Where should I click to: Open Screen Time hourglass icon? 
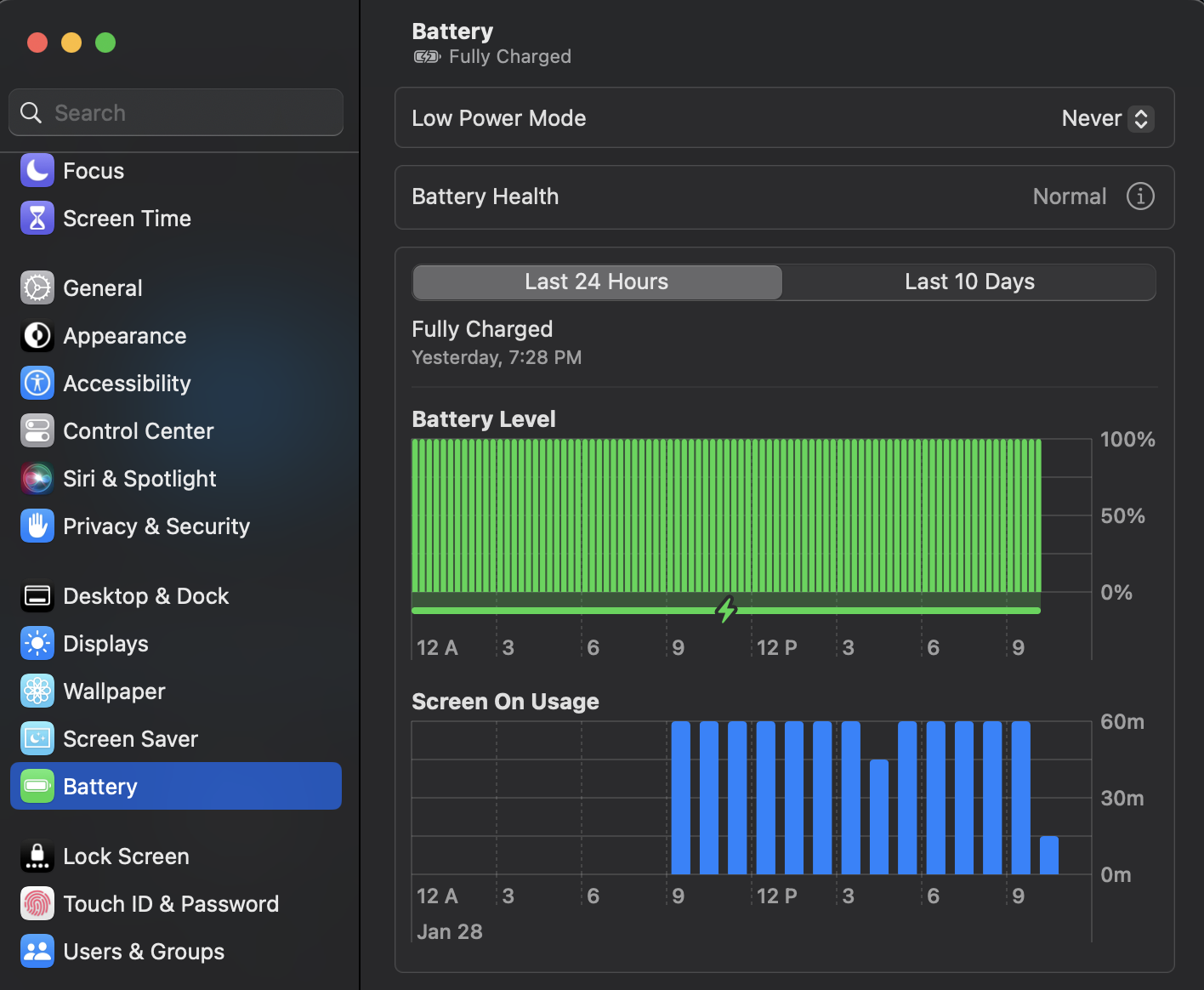pos(37,219)
